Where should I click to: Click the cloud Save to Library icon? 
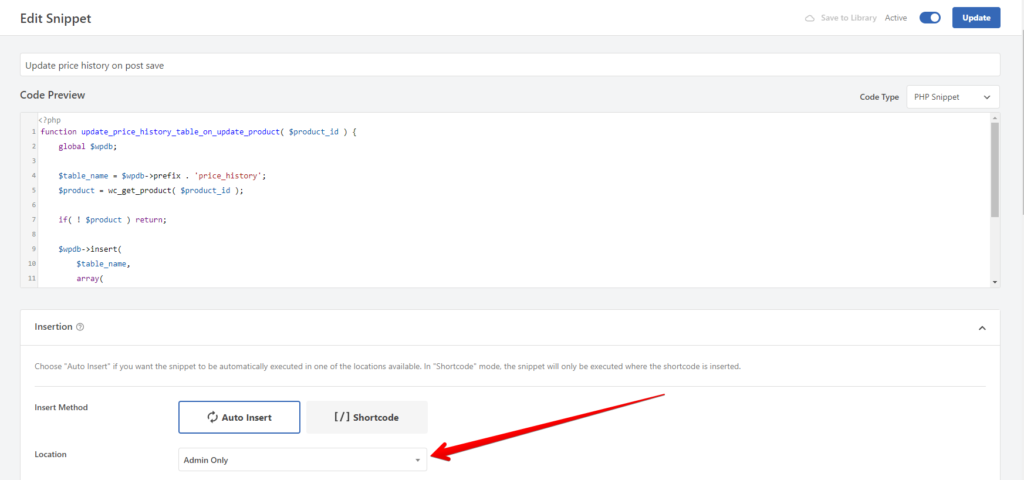click(x=810, y=18)
